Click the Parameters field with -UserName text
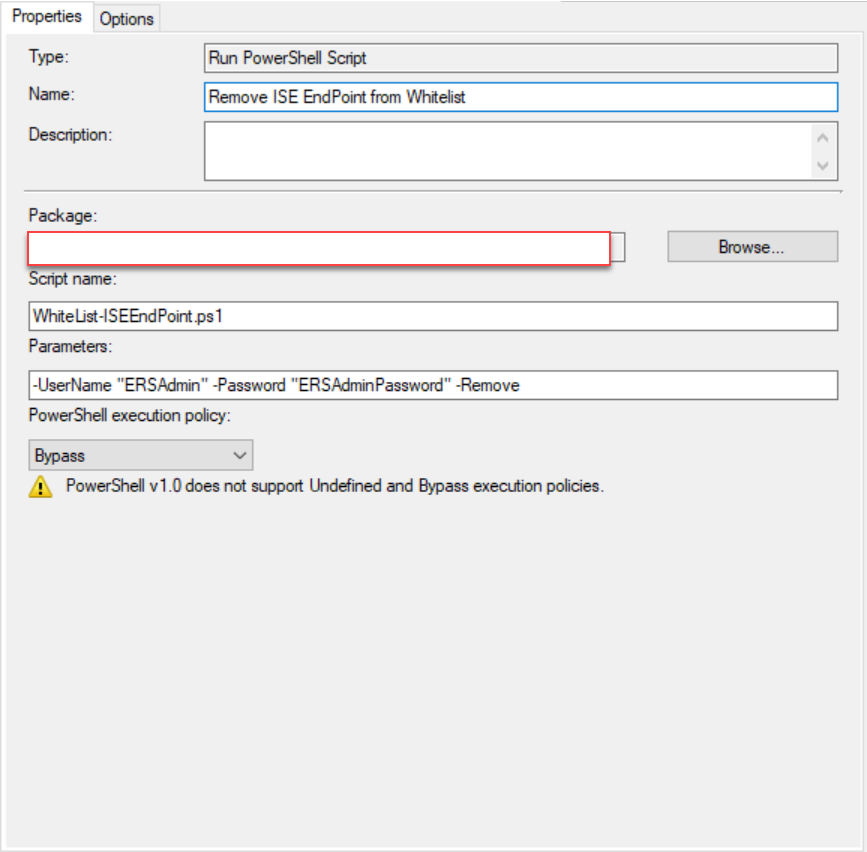The width and height of the screenshot is (867, 852). pos(433,385)
